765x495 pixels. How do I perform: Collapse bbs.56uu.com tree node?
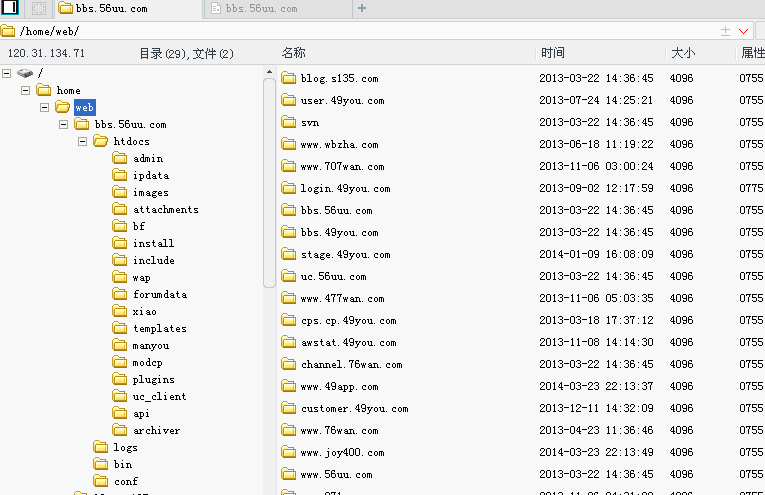coord(63,124)
